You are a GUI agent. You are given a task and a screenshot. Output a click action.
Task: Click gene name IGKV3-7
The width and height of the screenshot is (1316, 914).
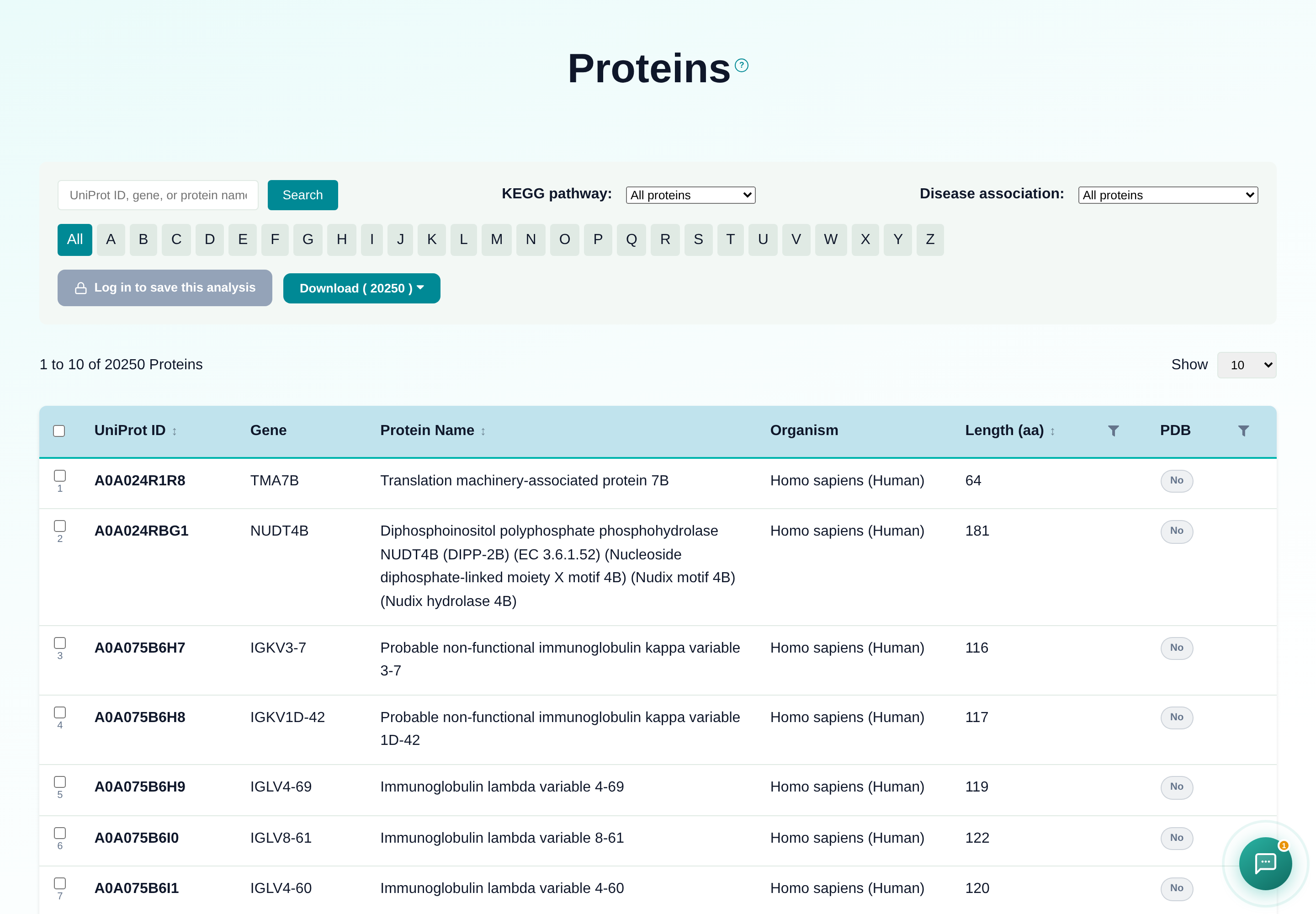click(278, 648)
